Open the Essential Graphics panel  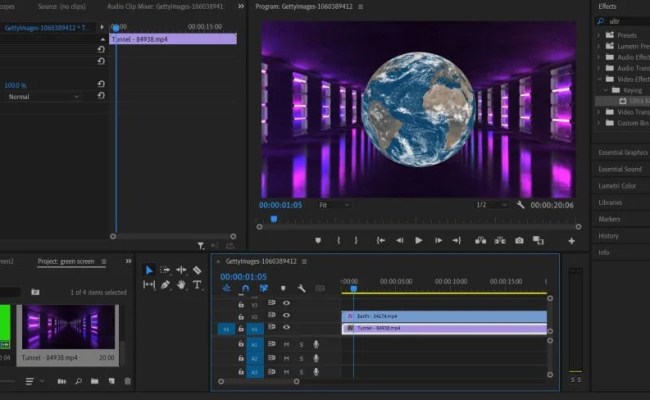pos(622,153)
